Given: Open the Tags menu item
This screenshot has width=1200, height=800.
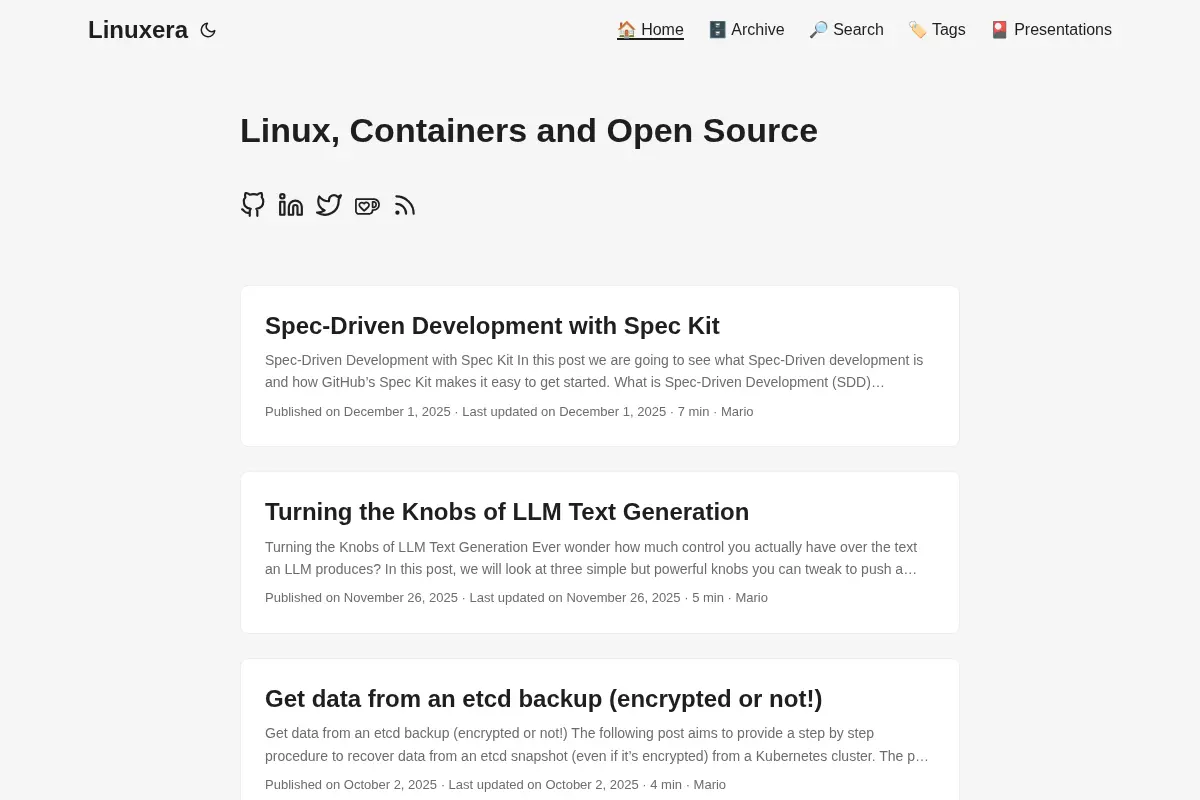Looking at the screenshot, I should click(937, 30).
